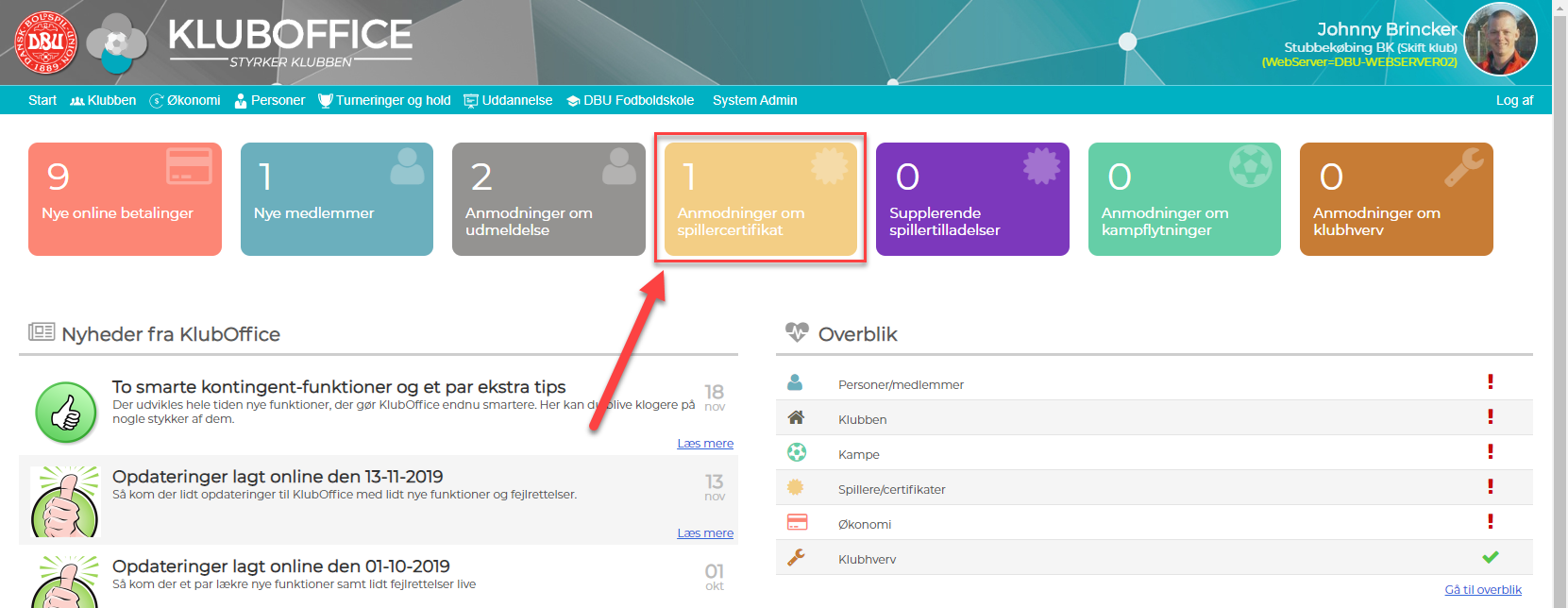Select the Uddannelse menu item
The height and width of the screenshot is (608, 1568).
pyautogui.click(x=508, y=100)
